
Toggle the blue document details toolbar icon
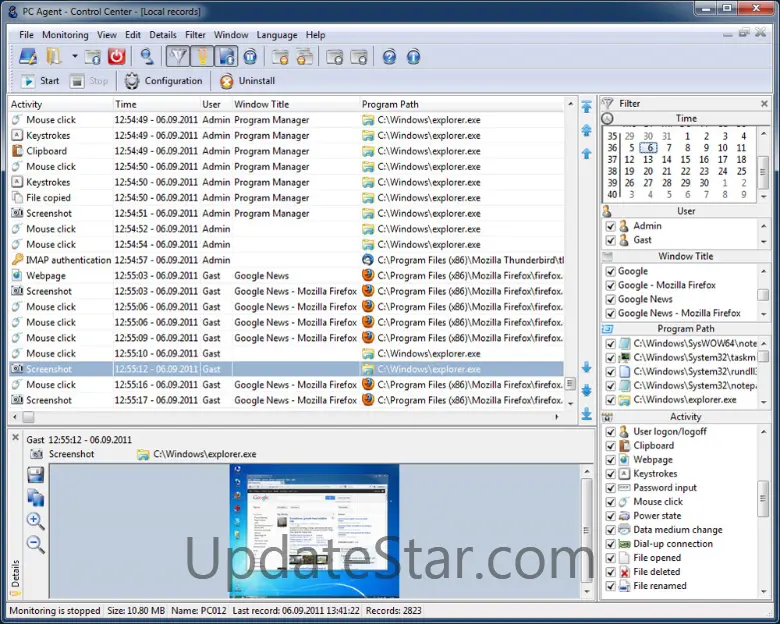click(x=226, y=56)
